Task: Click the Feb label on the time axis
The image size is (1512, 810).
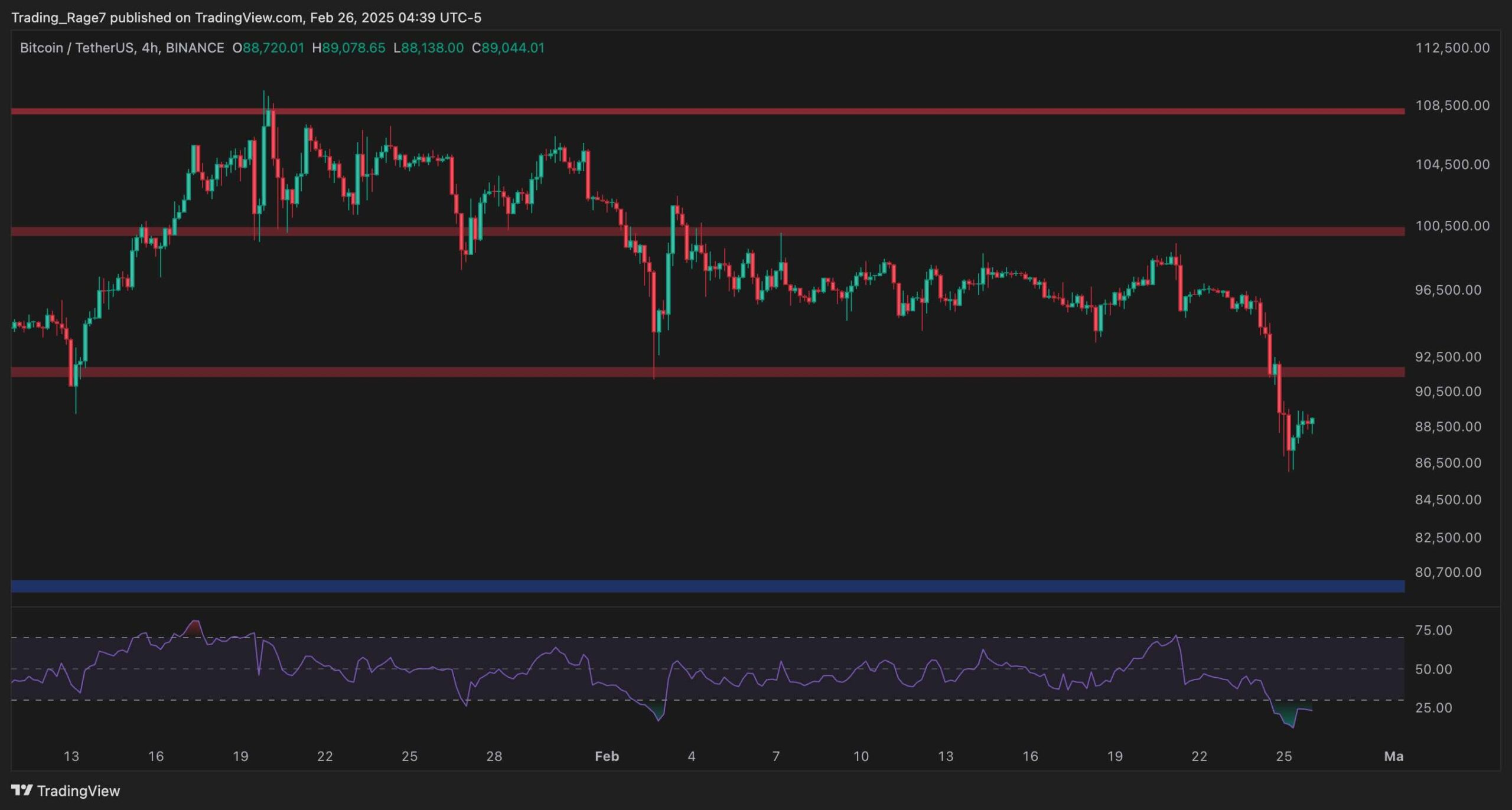Action: [x=607, y=756]
